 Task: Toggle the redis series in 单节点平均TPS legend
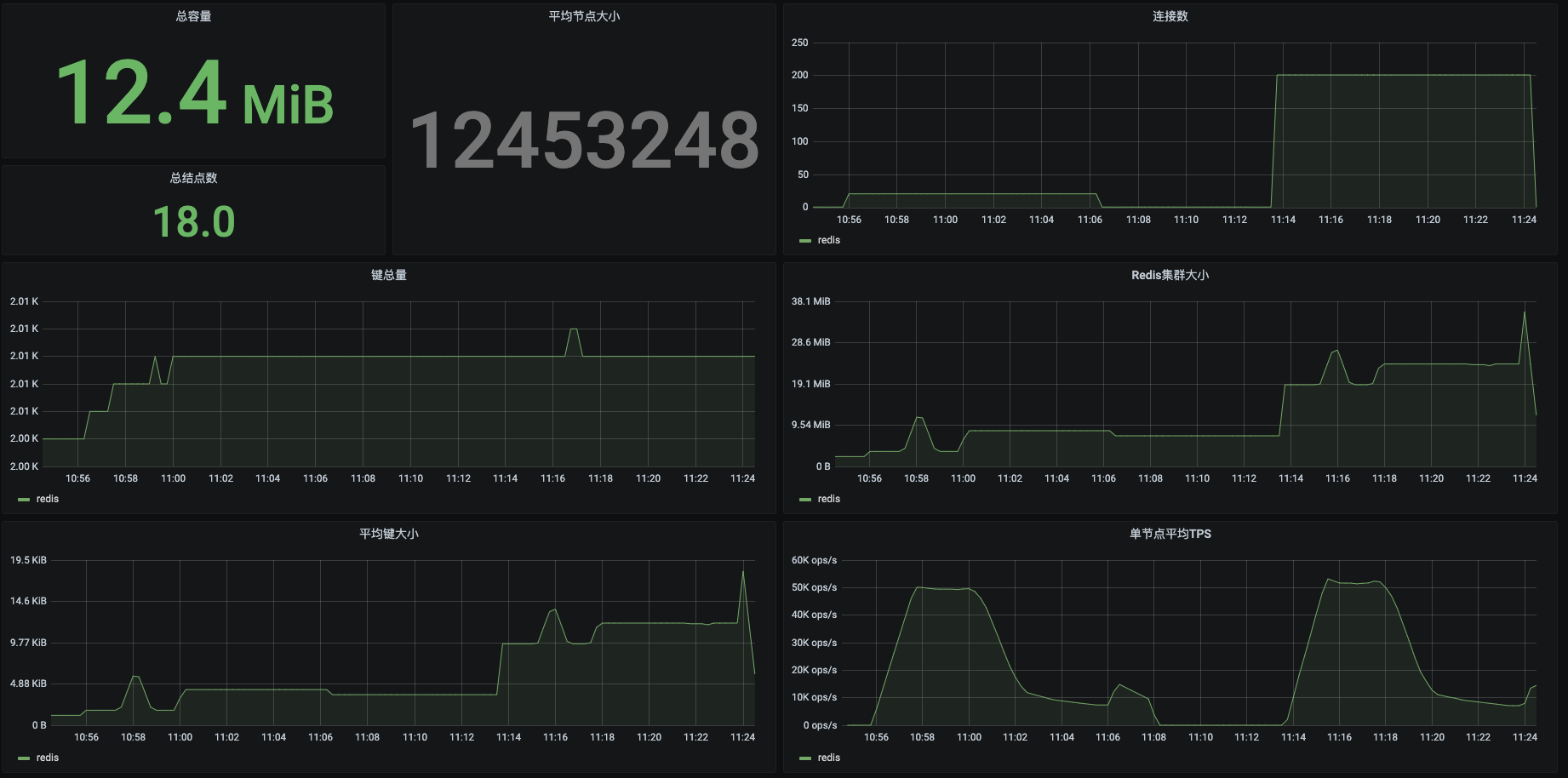828,758
